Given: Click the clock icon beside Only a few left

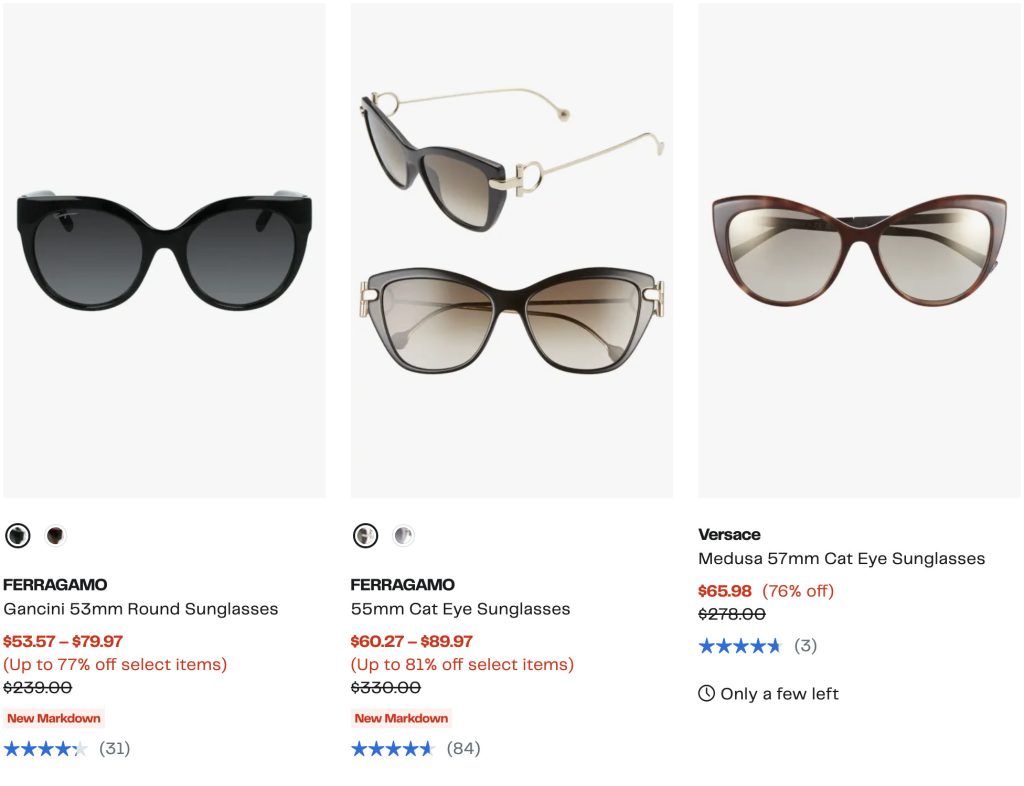Looking at the screenshot, I should tap(707, 694).
